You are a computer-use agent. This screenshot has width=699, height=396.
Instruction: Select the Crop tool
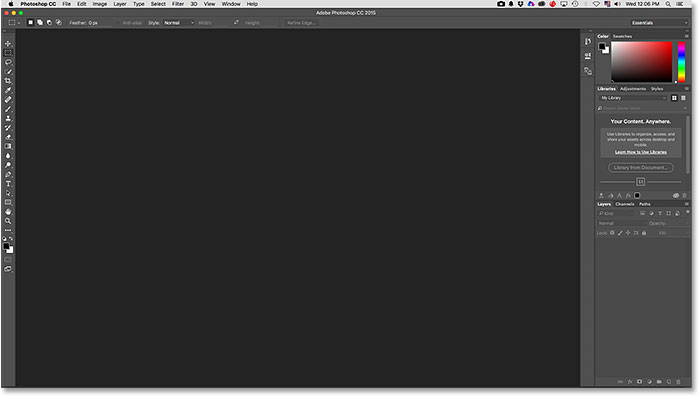tap(8, 81)
